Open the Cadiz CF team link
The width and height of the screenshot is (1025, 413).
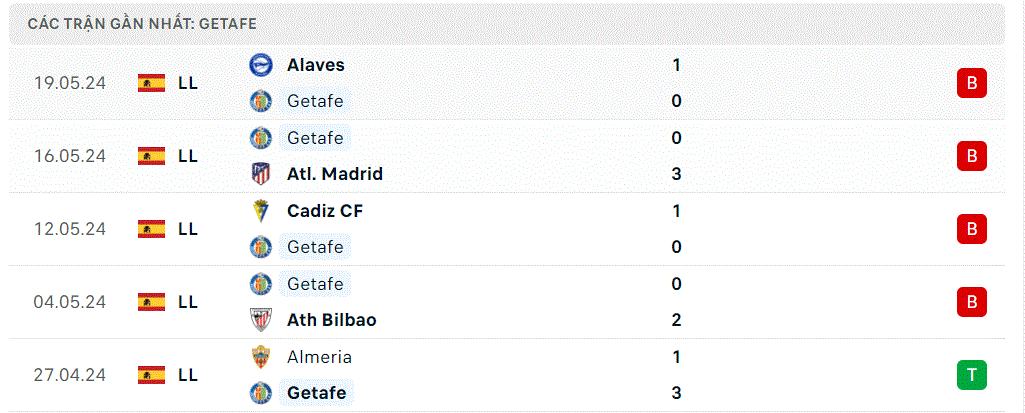click(x=325, y=210)
